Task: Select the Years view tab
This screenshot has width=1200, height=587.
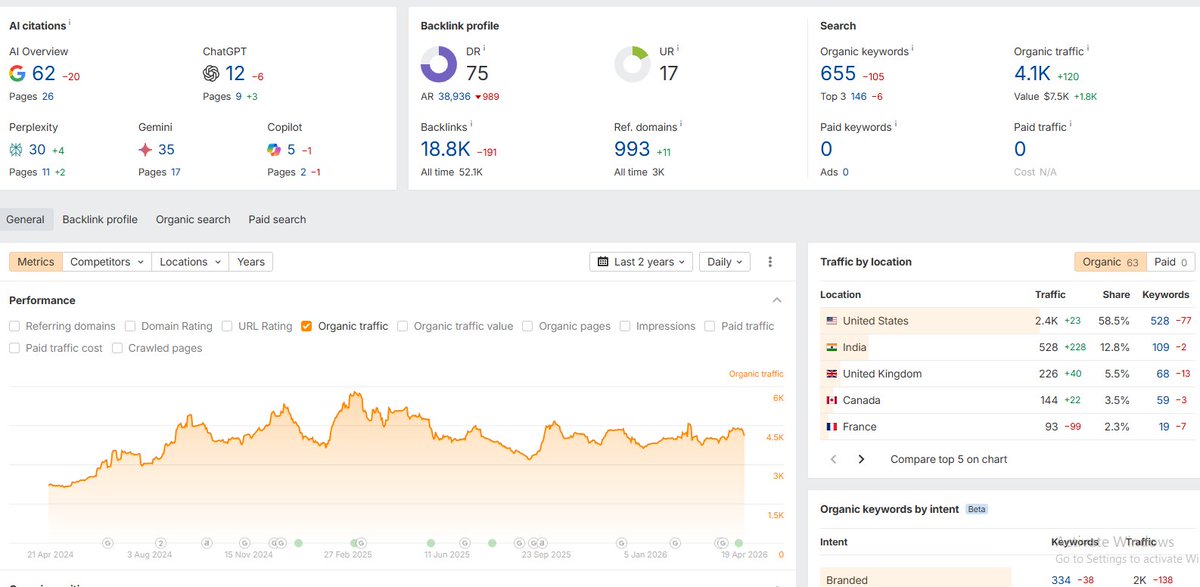Action: click(251, 262)
